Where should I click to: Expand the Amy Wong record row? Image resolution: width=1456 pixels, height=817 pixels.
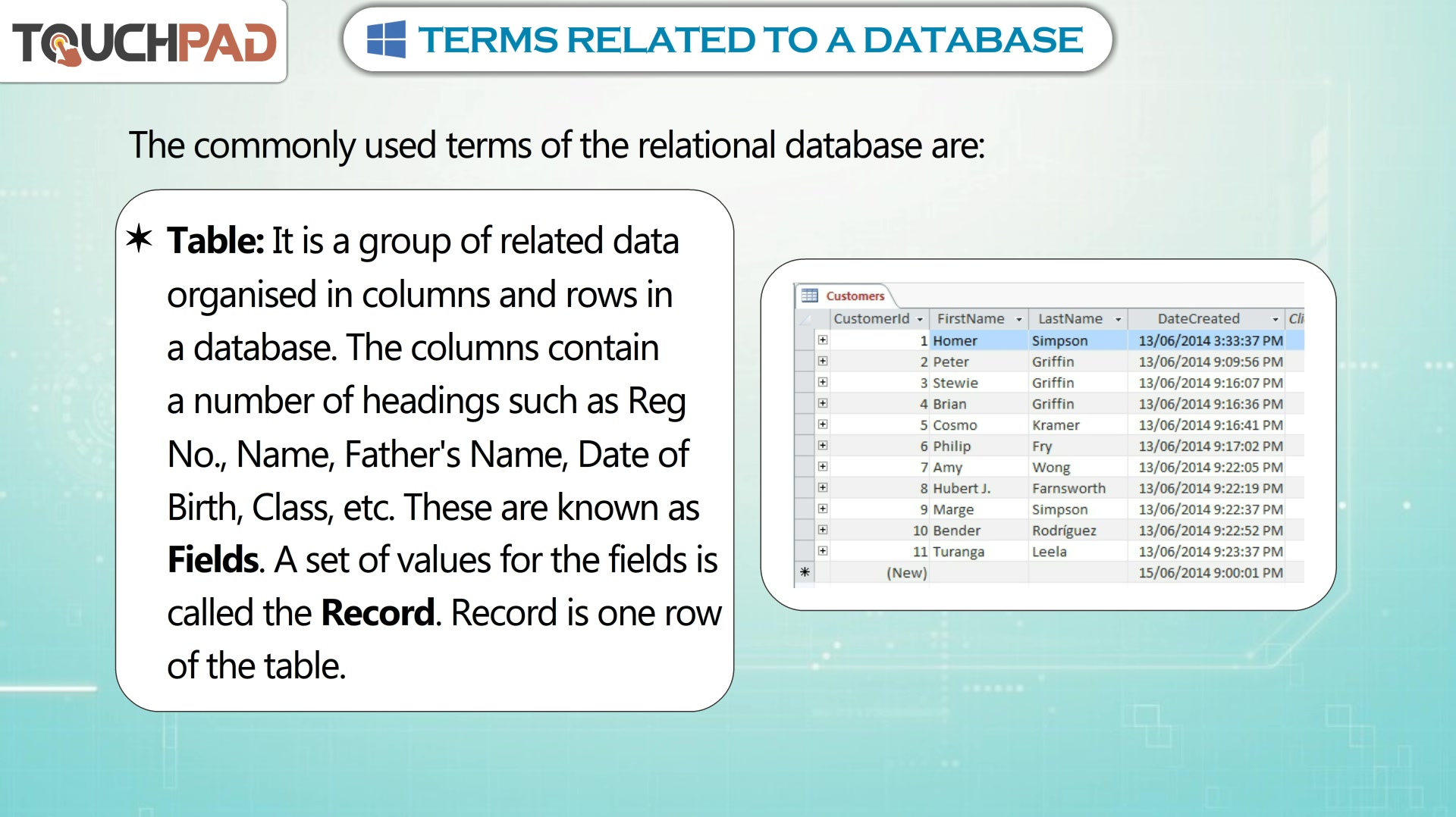pyautogui.click(x=823, y=466)
